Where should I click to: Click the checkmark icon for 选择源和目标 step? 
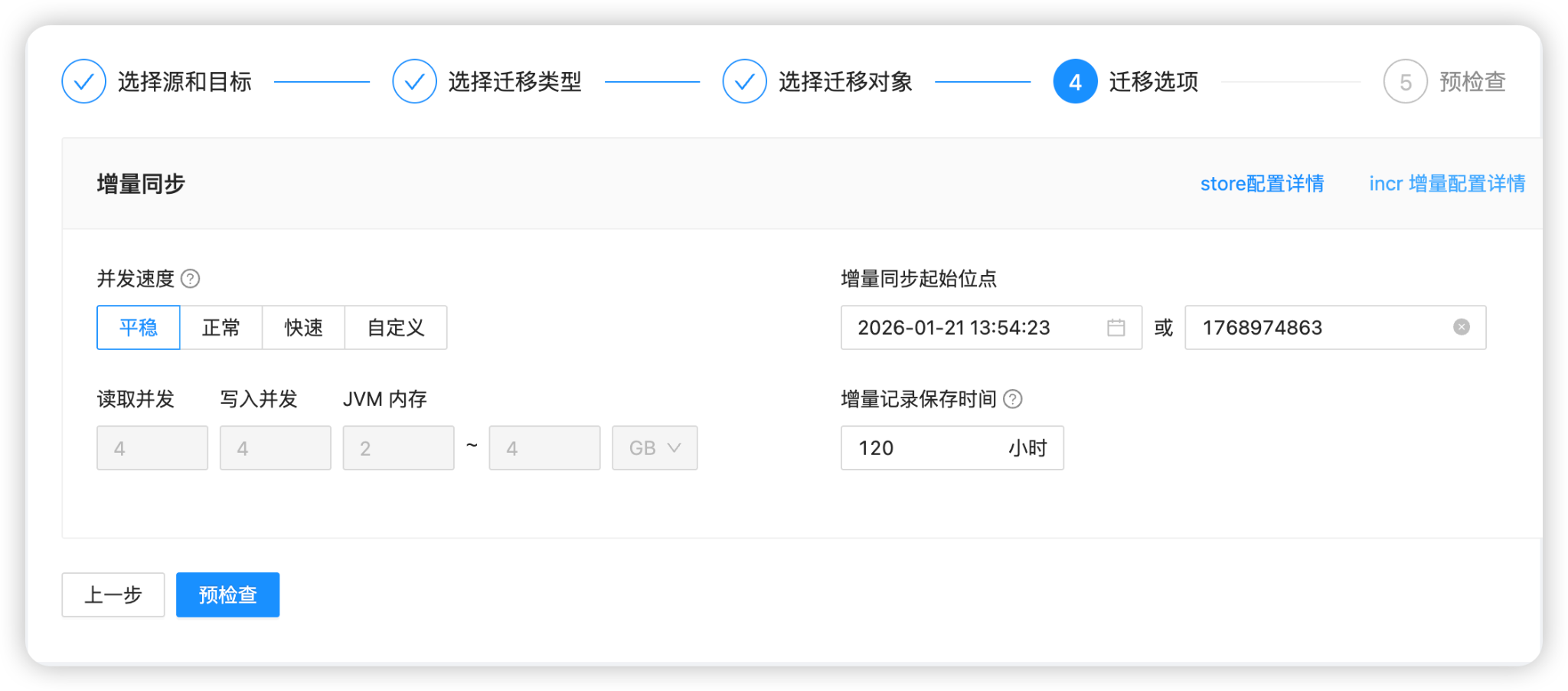(84, 82)
